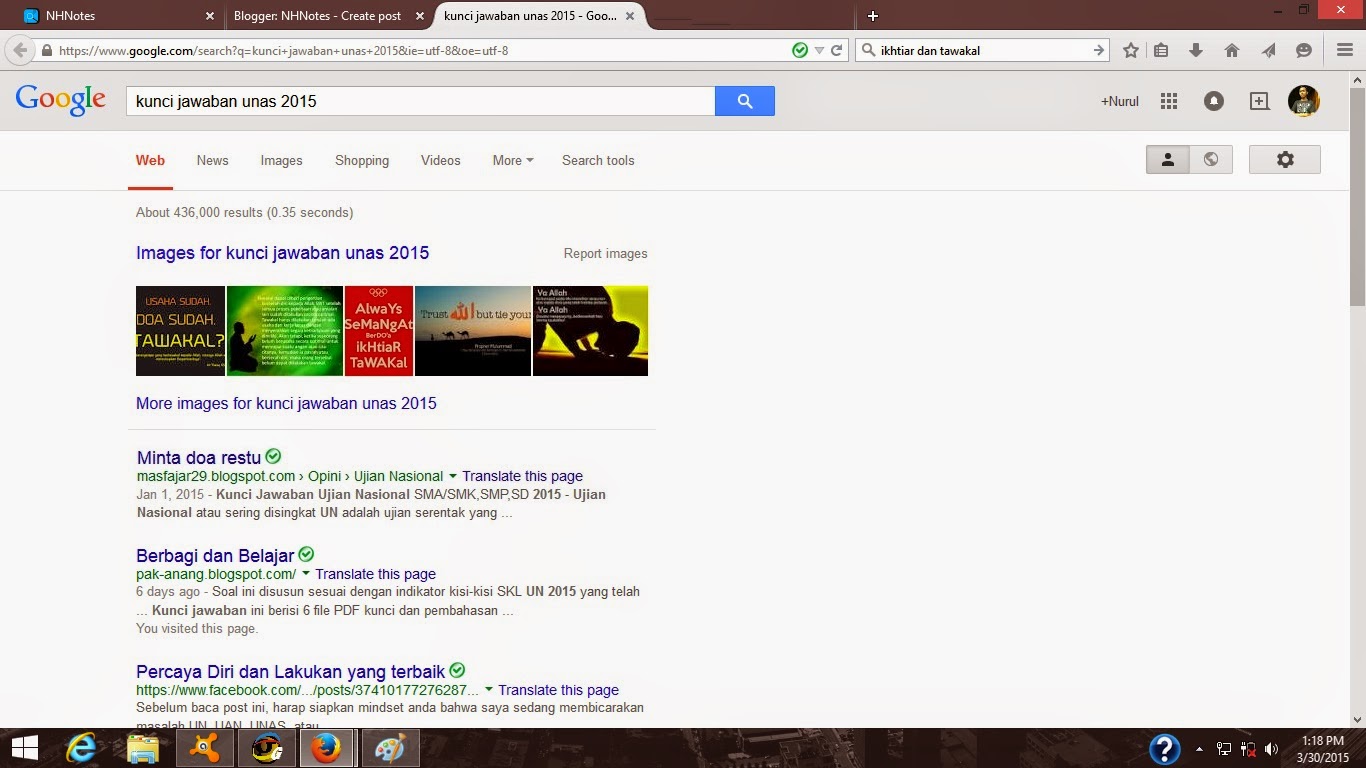Image resolution: width=1366 pixels, height=768 pixels.
Task: Click the URL address field
Action: point(420,50)
